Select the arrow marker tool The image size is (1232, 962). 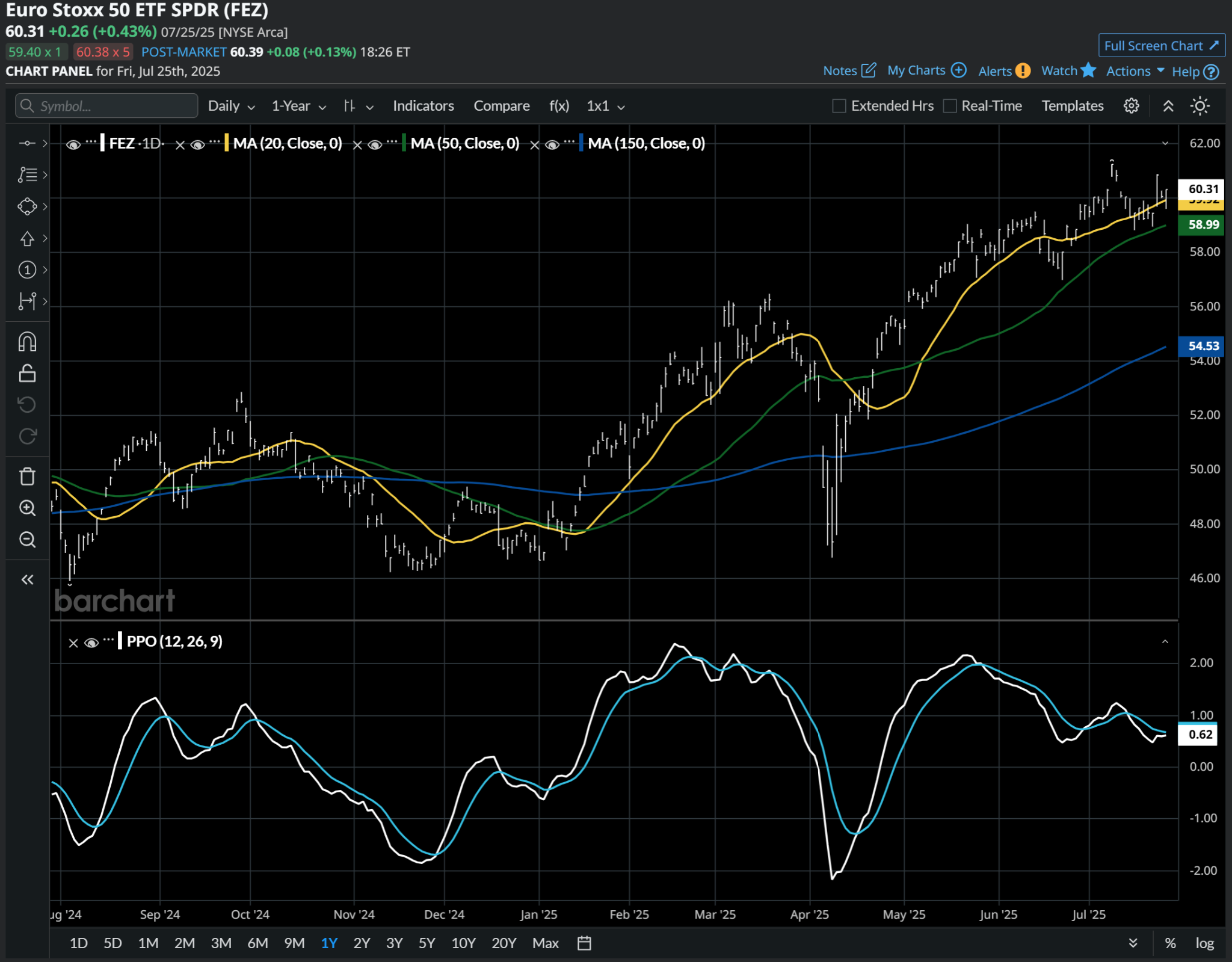[27, 238]
